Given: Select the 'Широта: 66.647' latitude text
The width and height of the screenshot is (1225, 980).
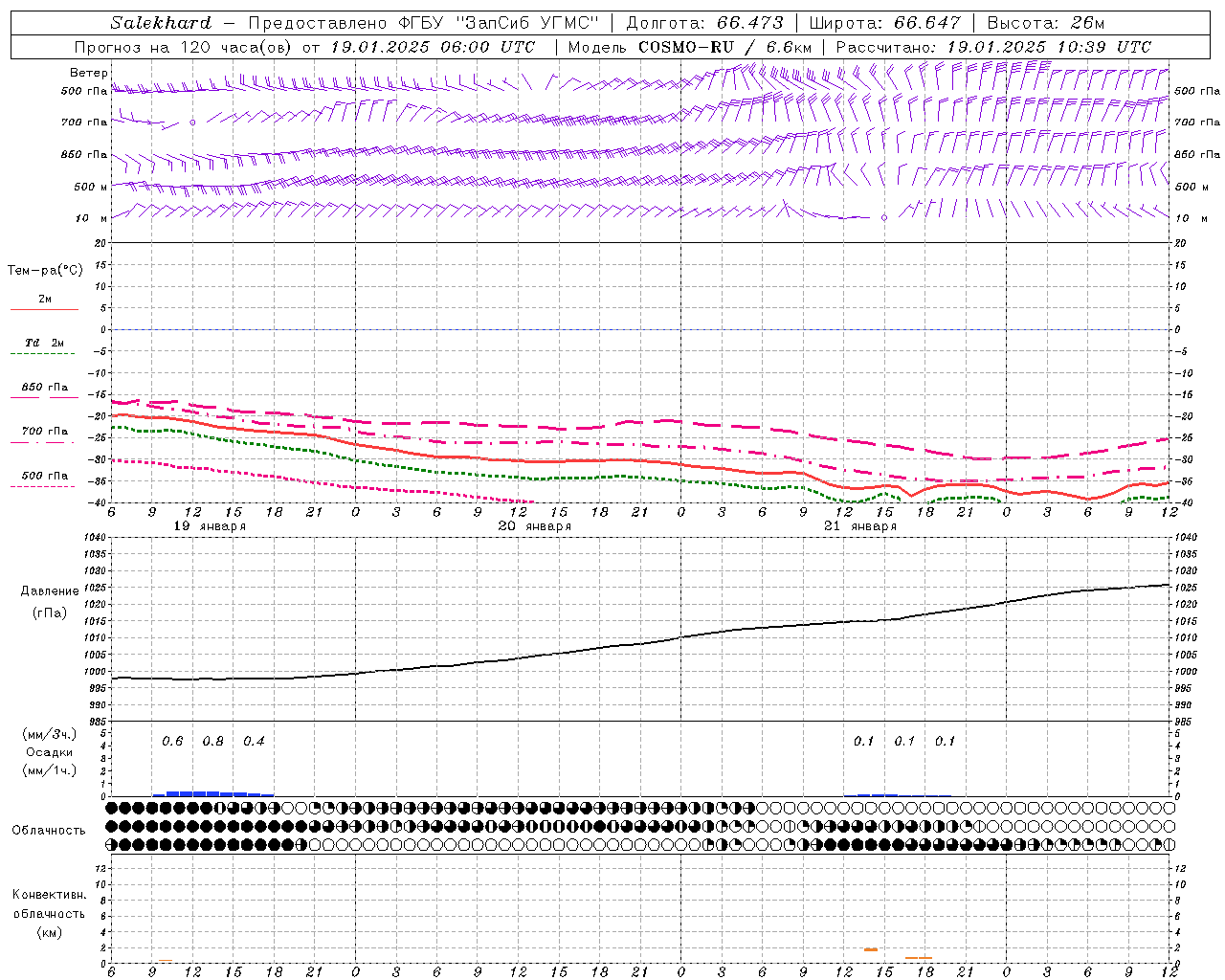Looking at the screenshot, I should pos(884,23).
